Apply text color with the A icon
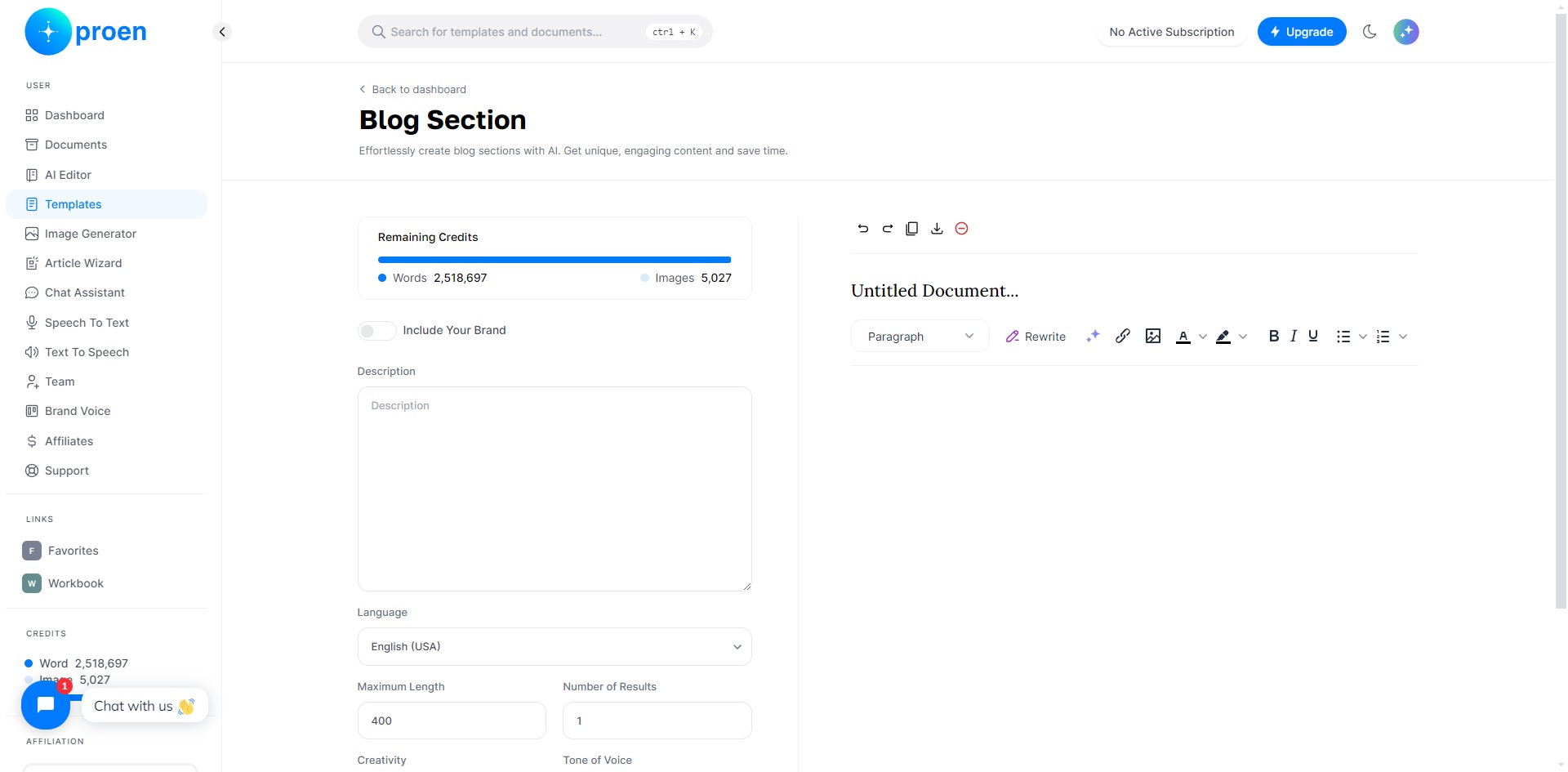This screenshot has height=772, width=1568. (1183, 337)
